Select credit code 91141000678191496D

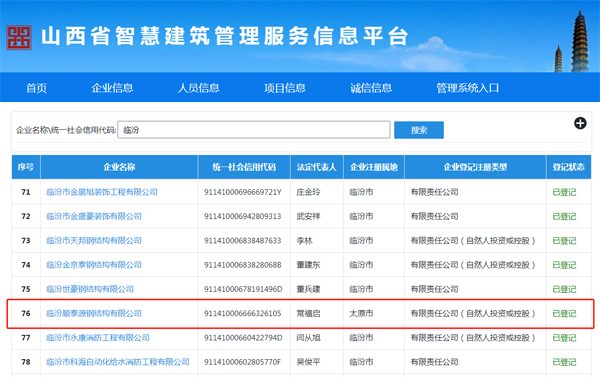pos(243,289)
